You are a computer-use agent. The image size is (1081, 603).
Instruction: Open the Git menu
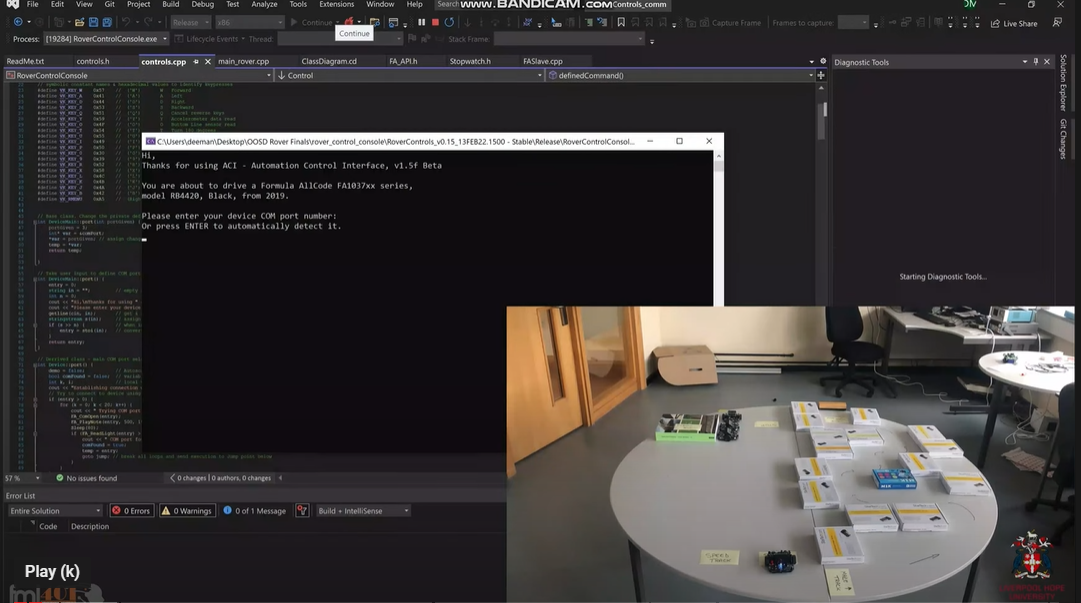110,4
